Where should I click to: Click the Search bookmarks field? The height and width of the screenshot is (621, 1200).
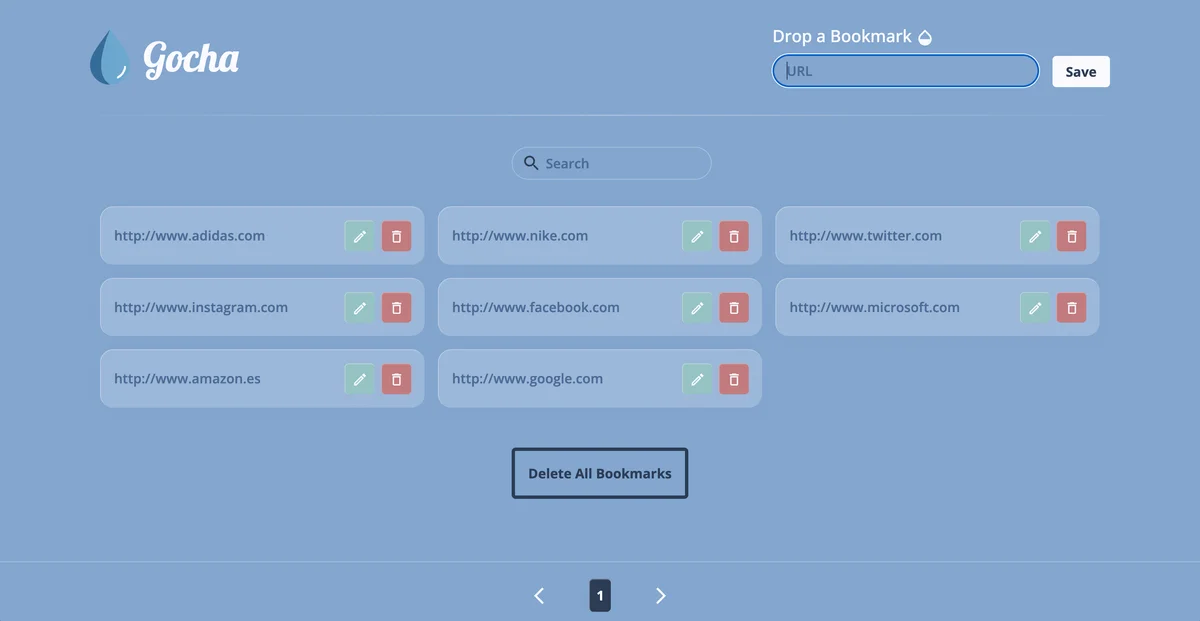pyautogui.click(x=611, y=163)
